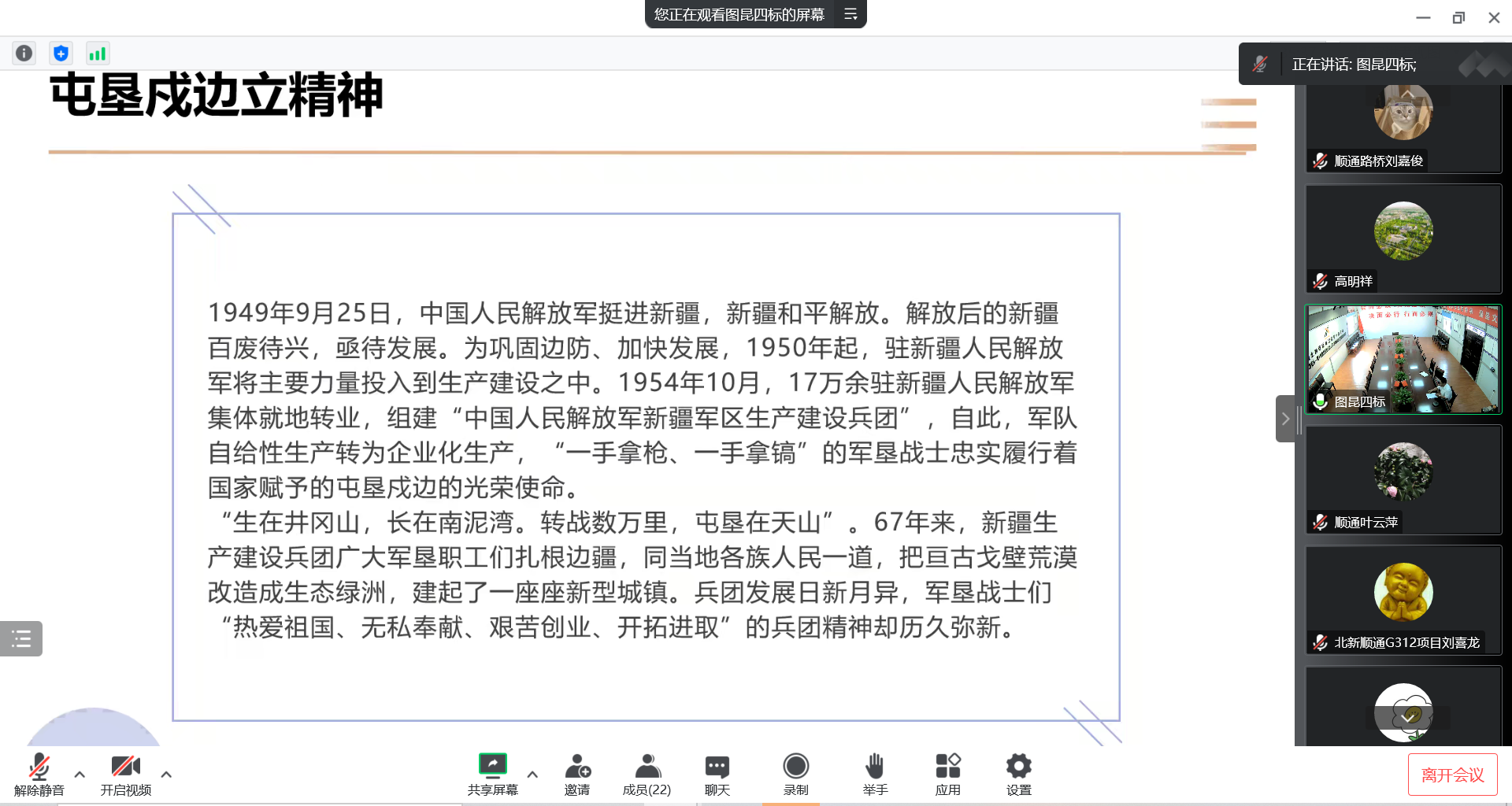1512x806 pixels.
Task: Collapse the participant video side panel
Action: [1284, 419]
